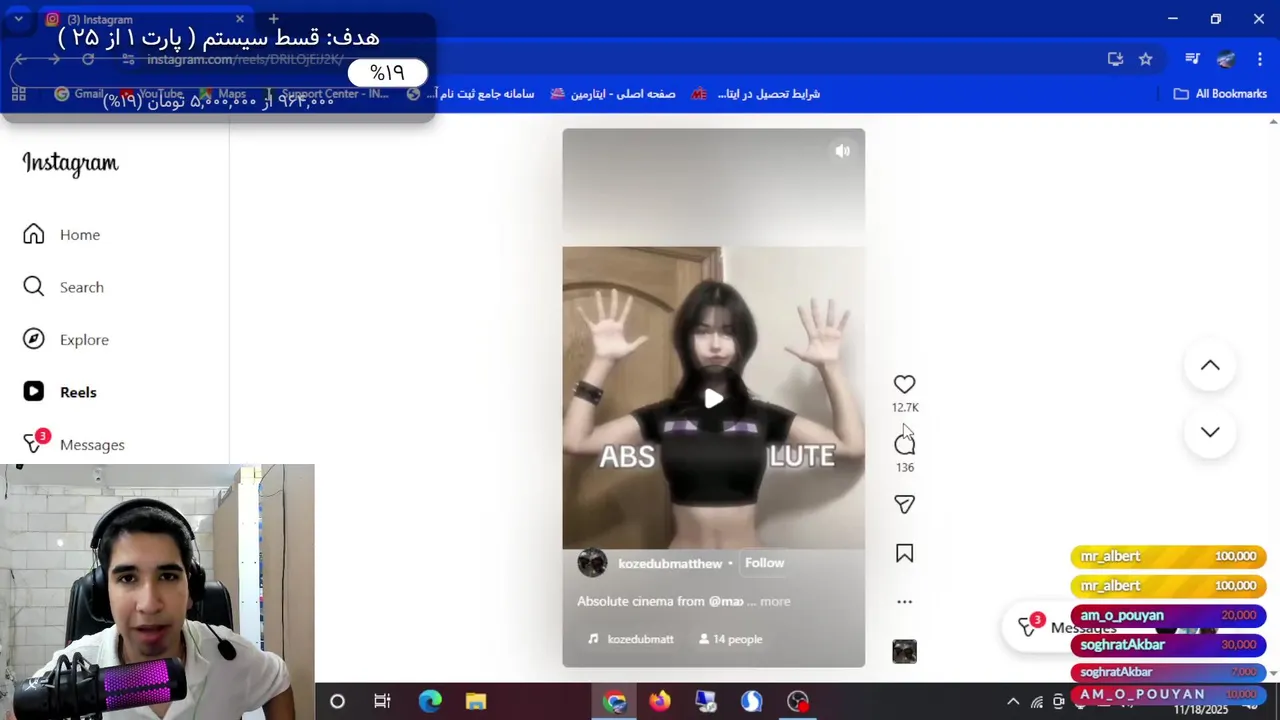Viewport: 1280px width, 720px height.
Task: Go to the next reel
Action: 1210,432
